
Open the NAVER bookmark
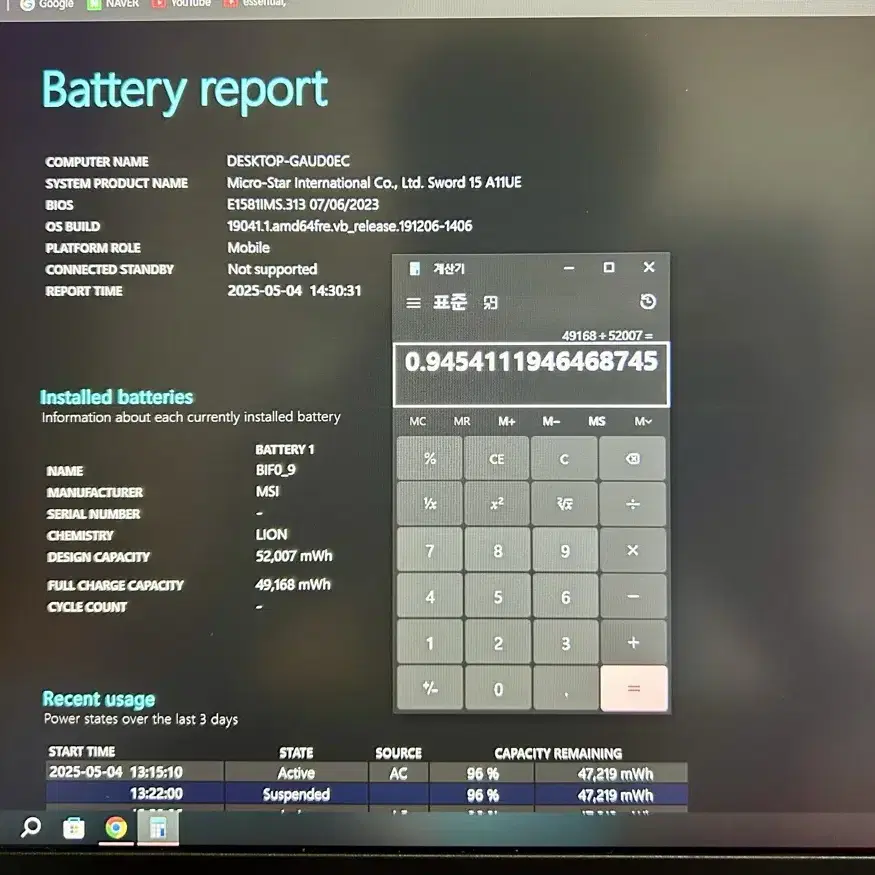pos(113,4)
